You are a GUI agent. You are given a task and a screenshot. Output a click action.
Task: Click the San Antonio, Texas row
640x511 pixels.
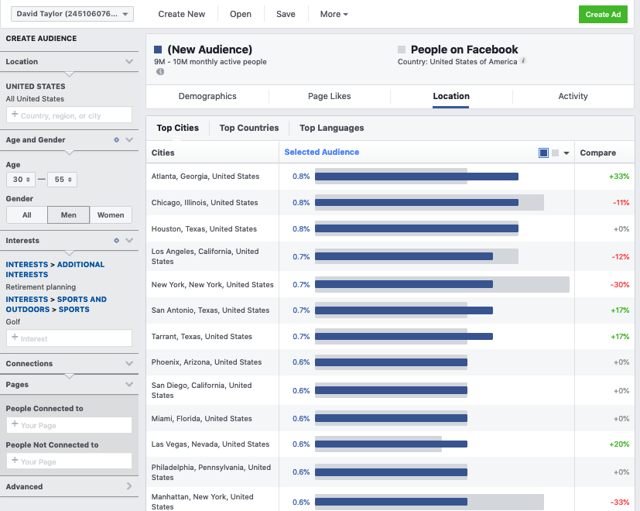pos(390,310)
